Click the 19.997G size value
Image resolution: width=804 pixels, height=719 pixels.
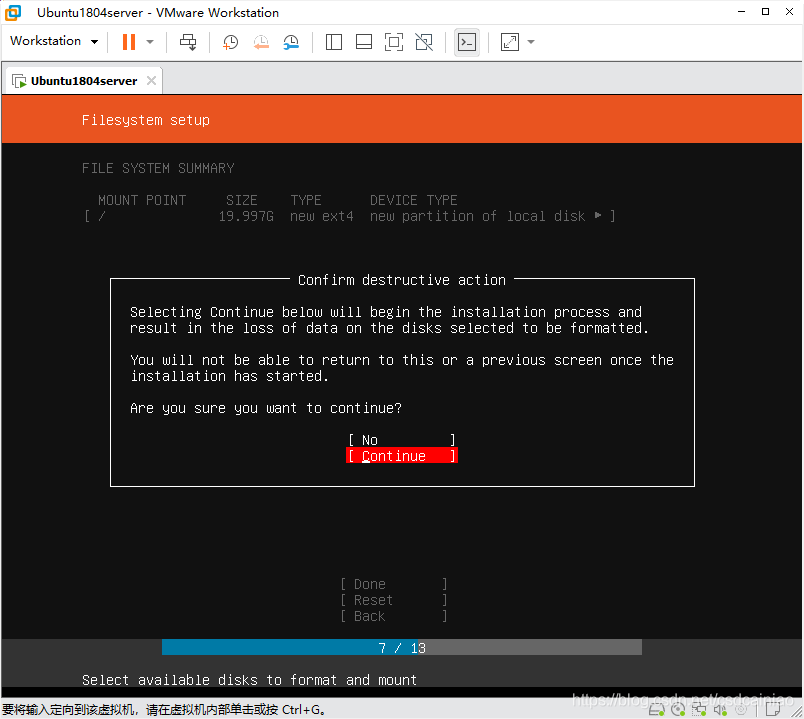click(x=246, y=216)
